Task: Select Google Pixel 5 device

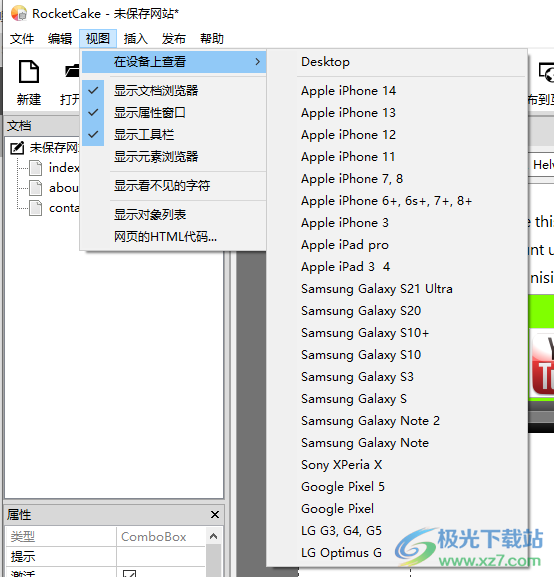Action: tap(397, 487)
